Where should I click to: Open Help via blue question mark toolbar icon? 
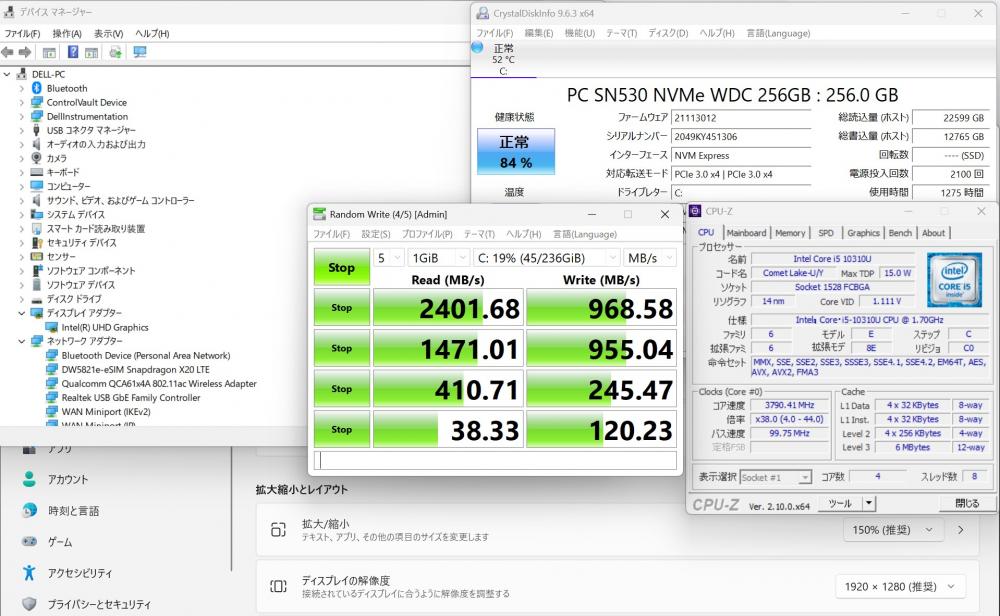pos(73,52)
